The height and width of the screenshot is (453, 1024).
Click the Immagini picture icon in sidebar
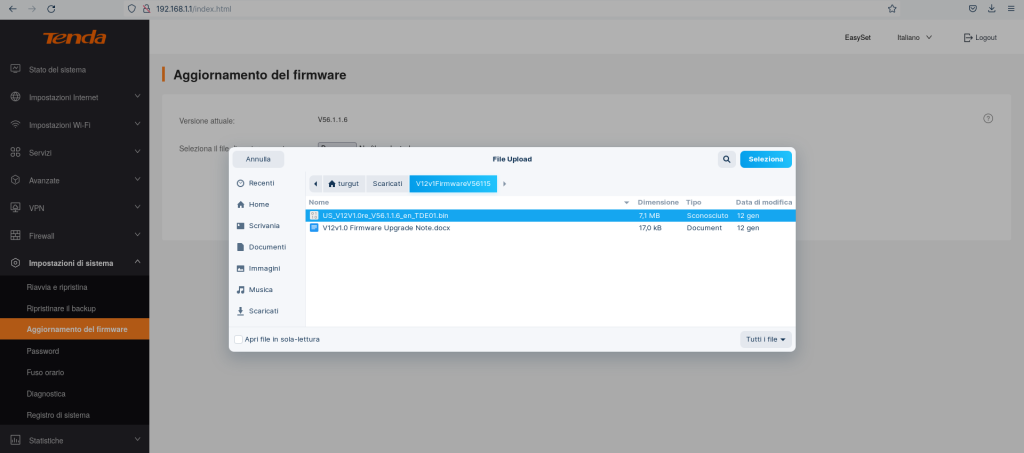240,268
